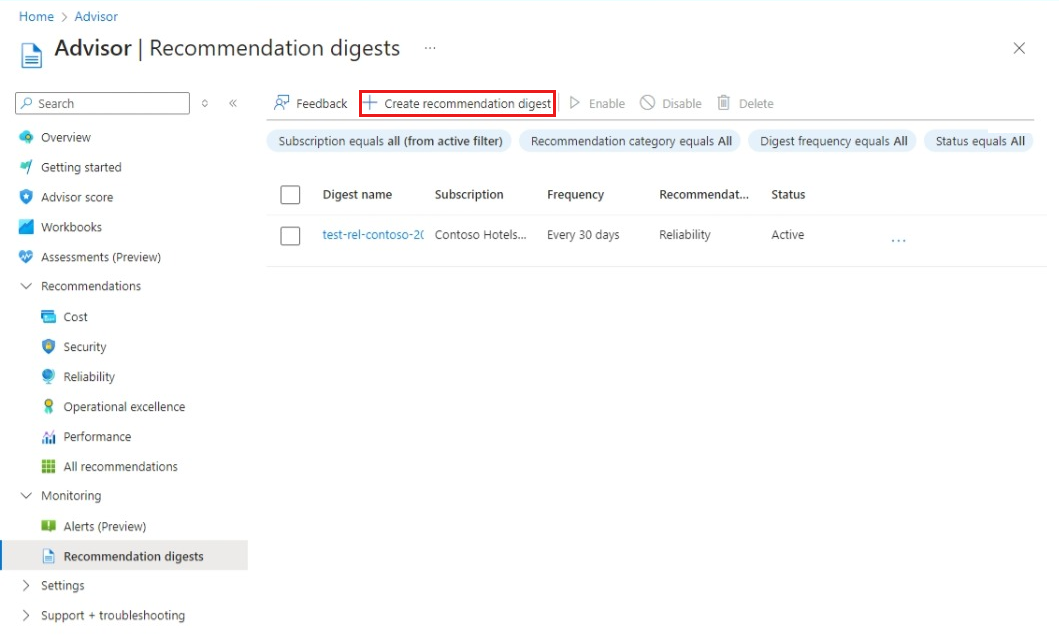
Task: Go to Home in the breadcrumb
Action: (x=36, y=16)
